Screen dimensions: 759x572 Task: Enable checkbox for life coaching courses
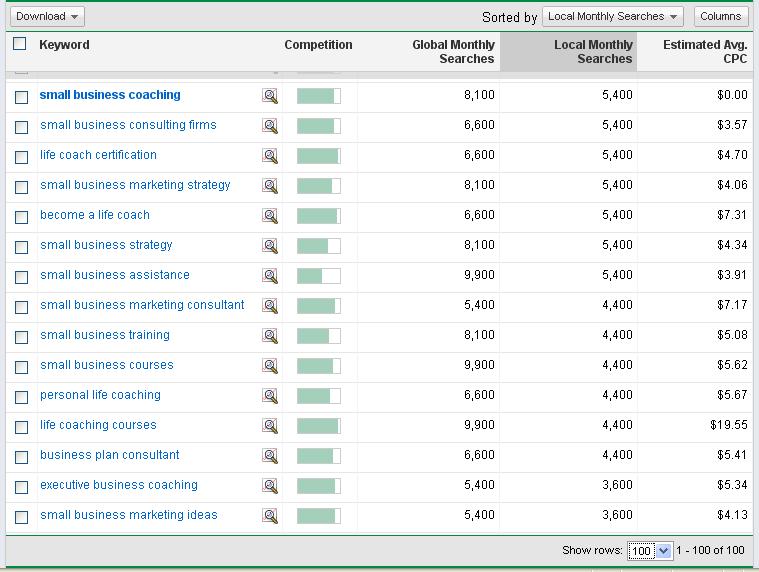pyautogui.click(x=21, y=427)
